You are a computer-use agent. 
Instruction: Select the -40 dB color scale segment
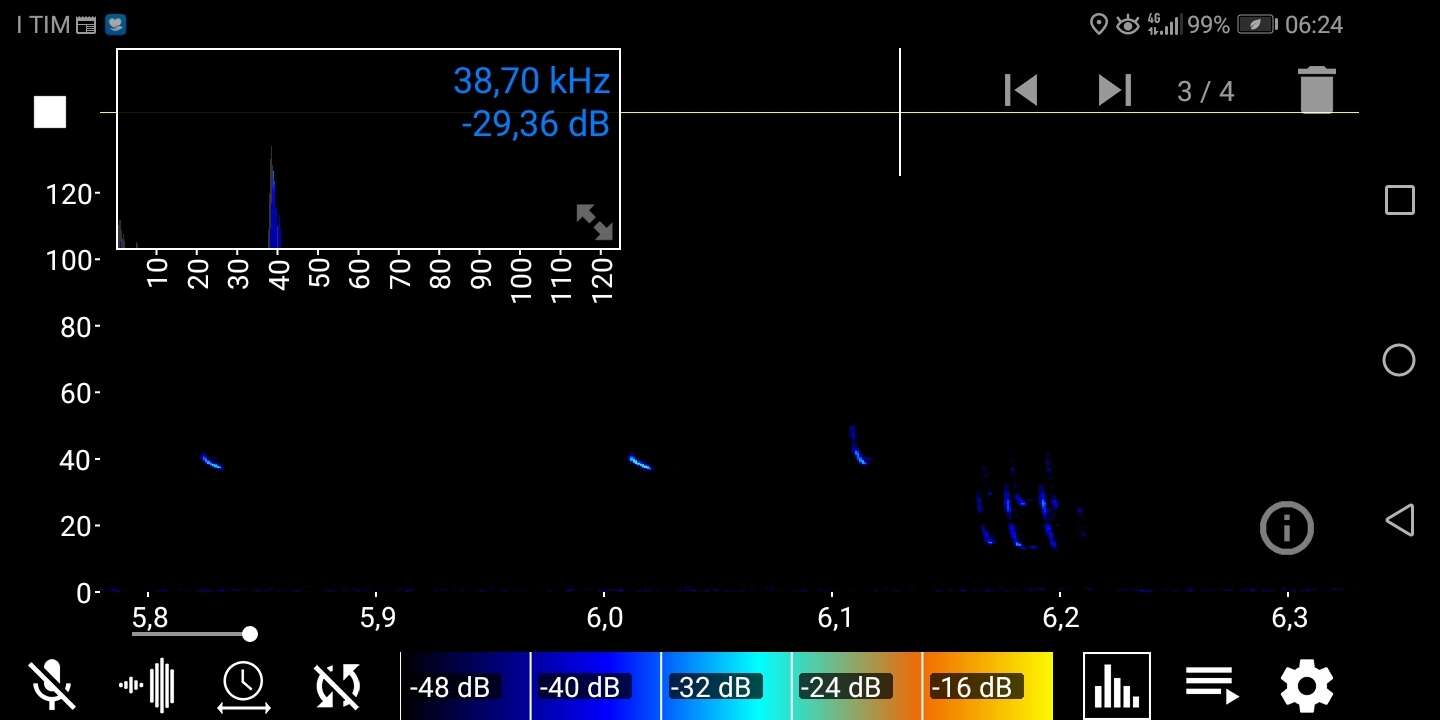[596, 686]
